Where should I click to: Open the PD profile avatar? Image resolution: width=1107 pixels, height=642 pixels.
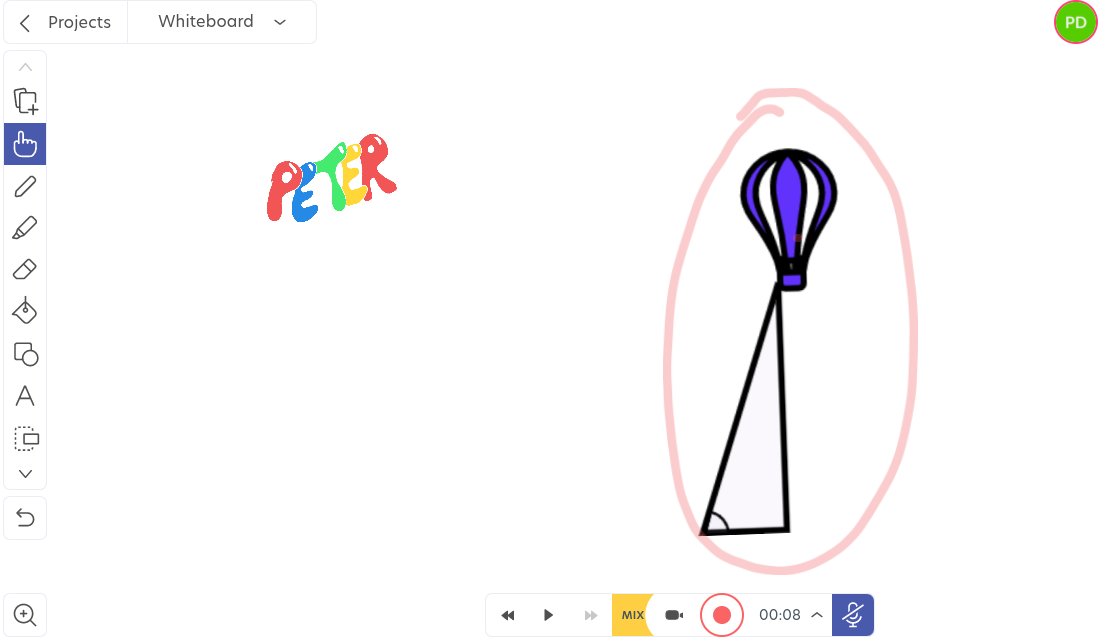(1076, 21)
